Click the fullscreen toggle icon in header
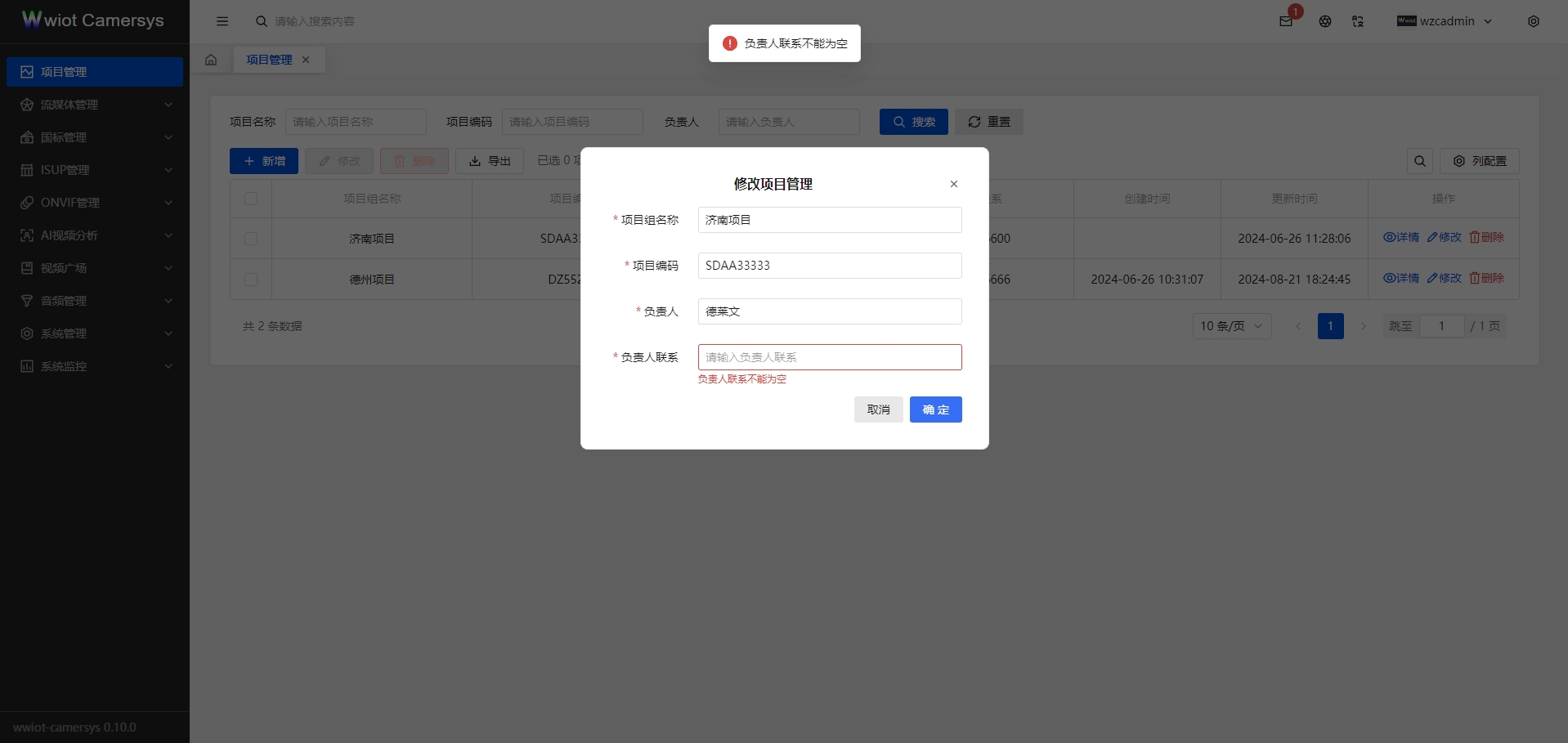1568x743 pixels. click(1358, 21)
